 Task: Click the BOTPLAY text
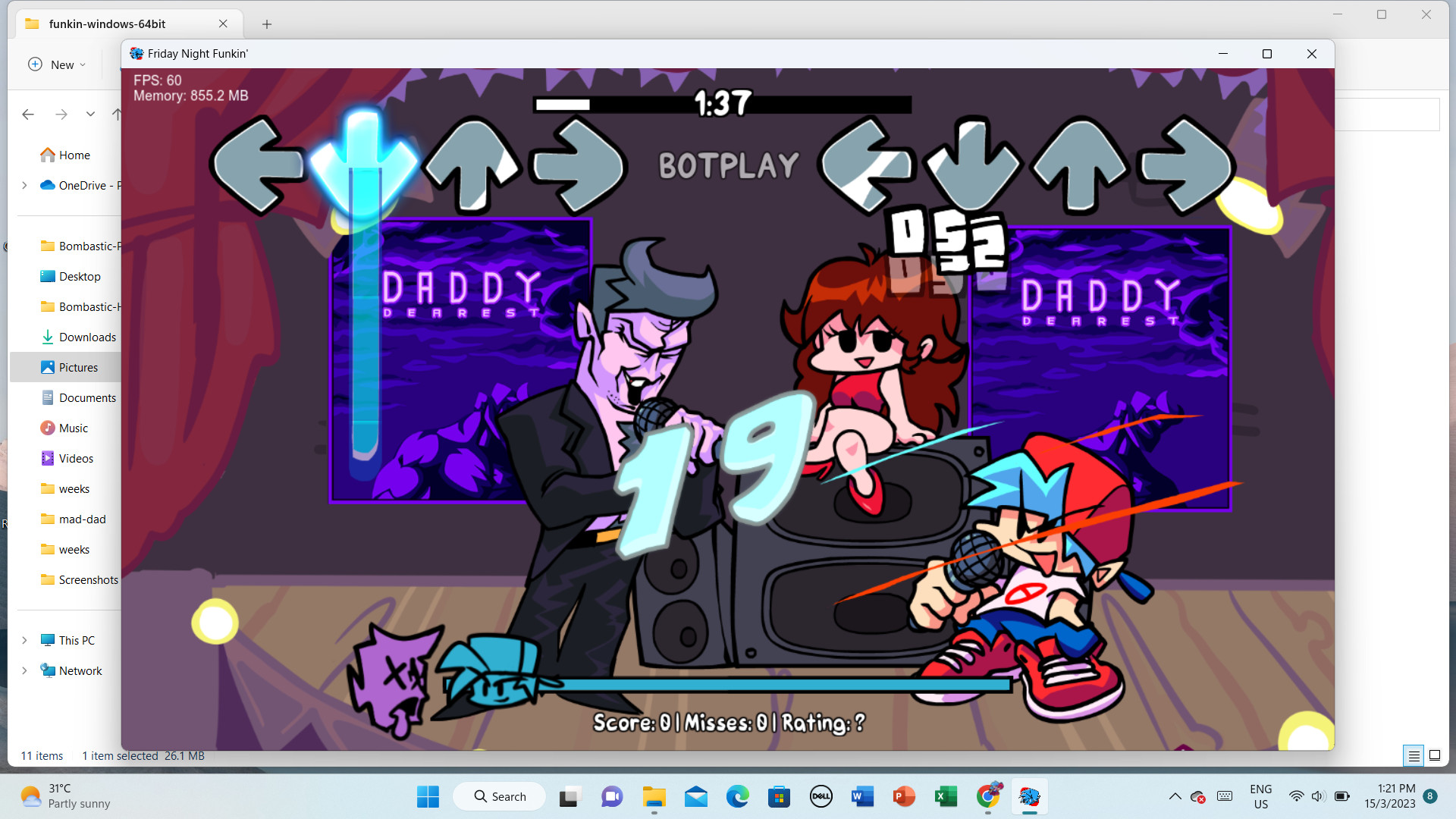tap(729, 165)
